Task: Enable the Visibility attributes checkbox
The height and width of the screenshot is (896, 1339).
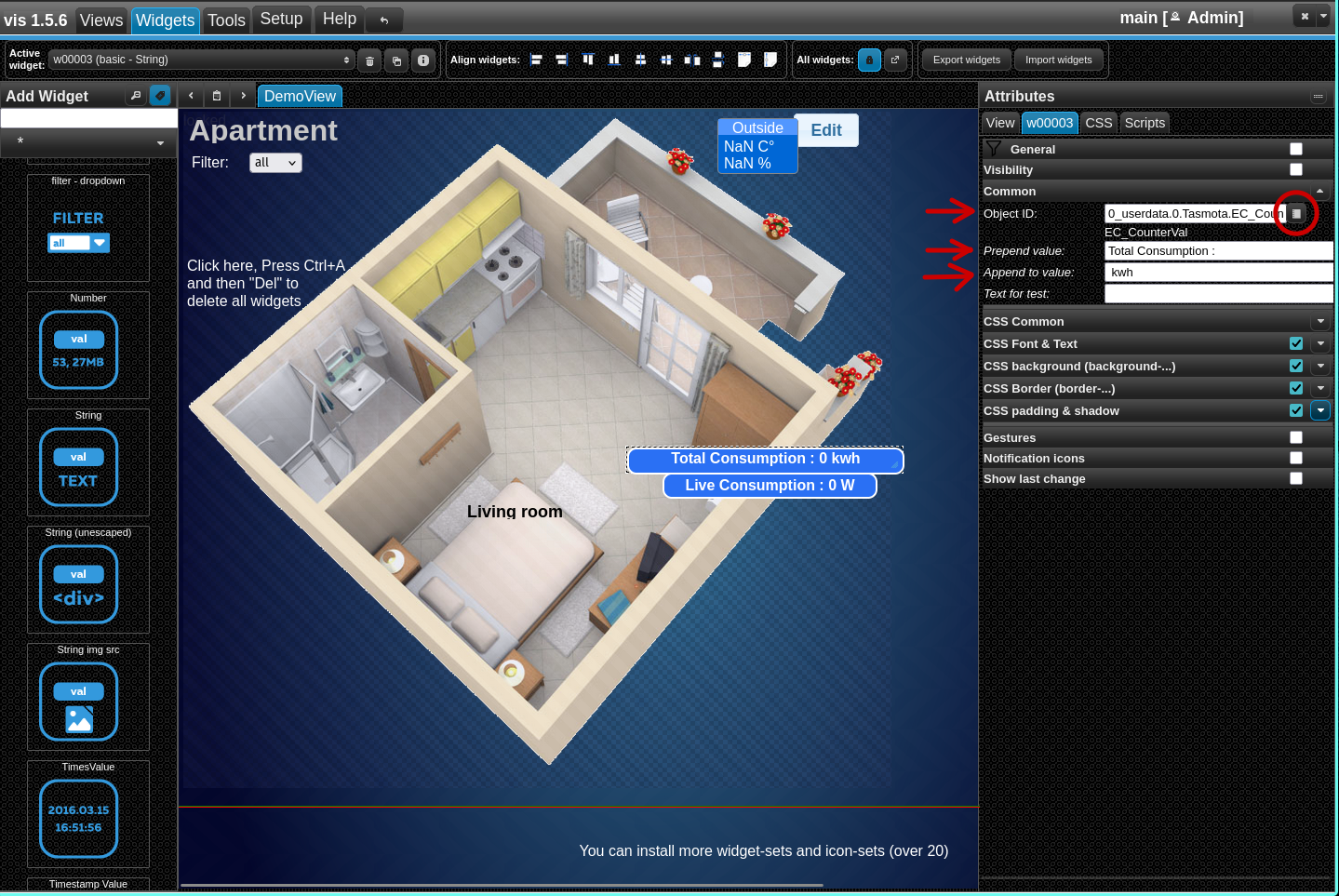Action: click(x=1296, y=169)
